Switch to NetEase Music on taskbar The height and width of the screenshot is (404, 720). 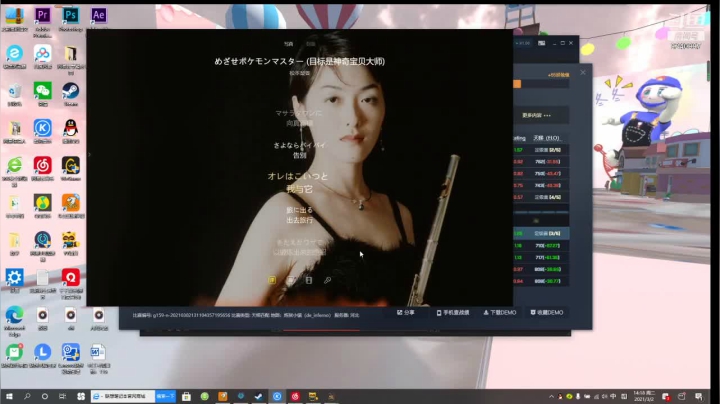point(295,396)
